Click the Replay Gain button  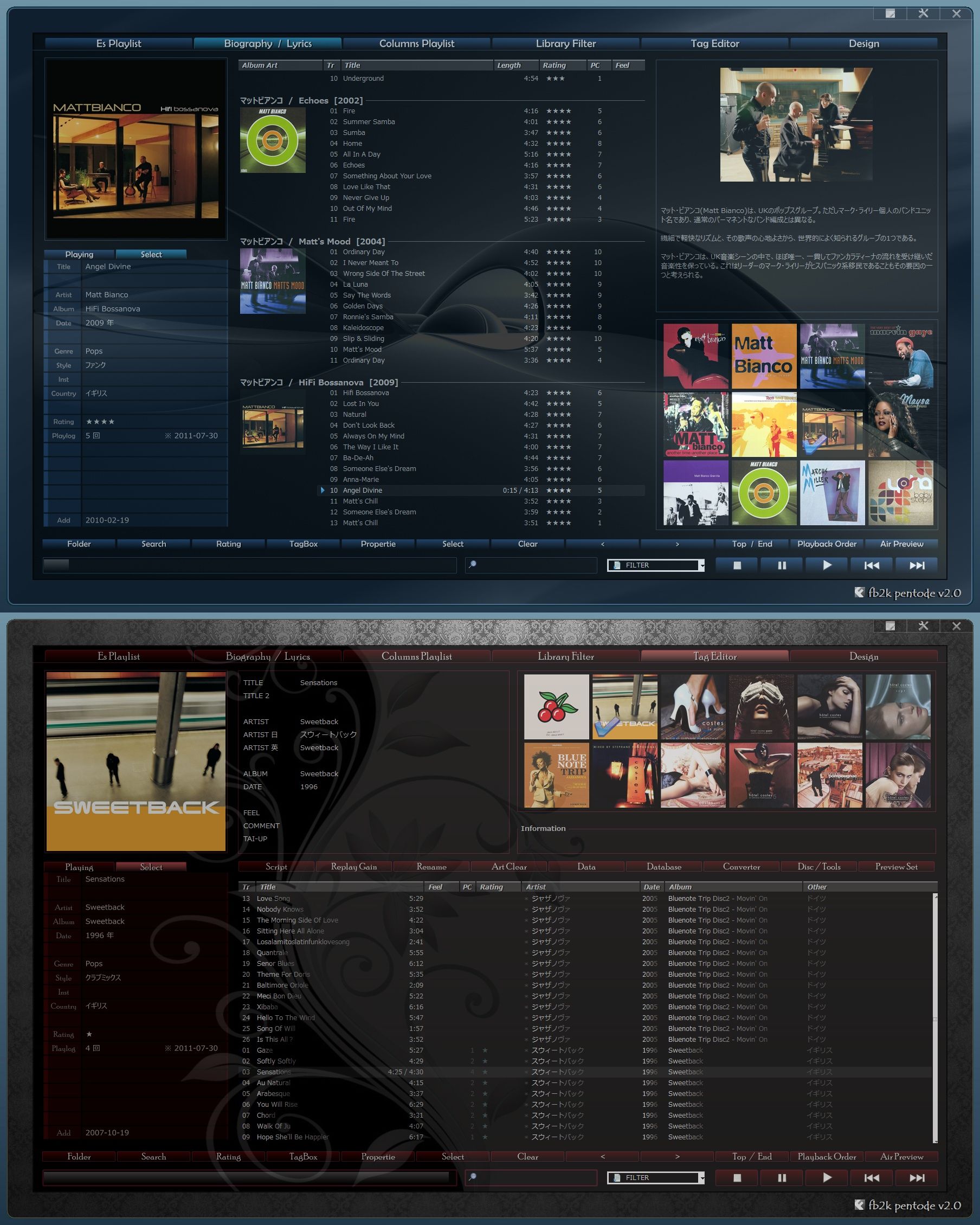pos(354,867)
